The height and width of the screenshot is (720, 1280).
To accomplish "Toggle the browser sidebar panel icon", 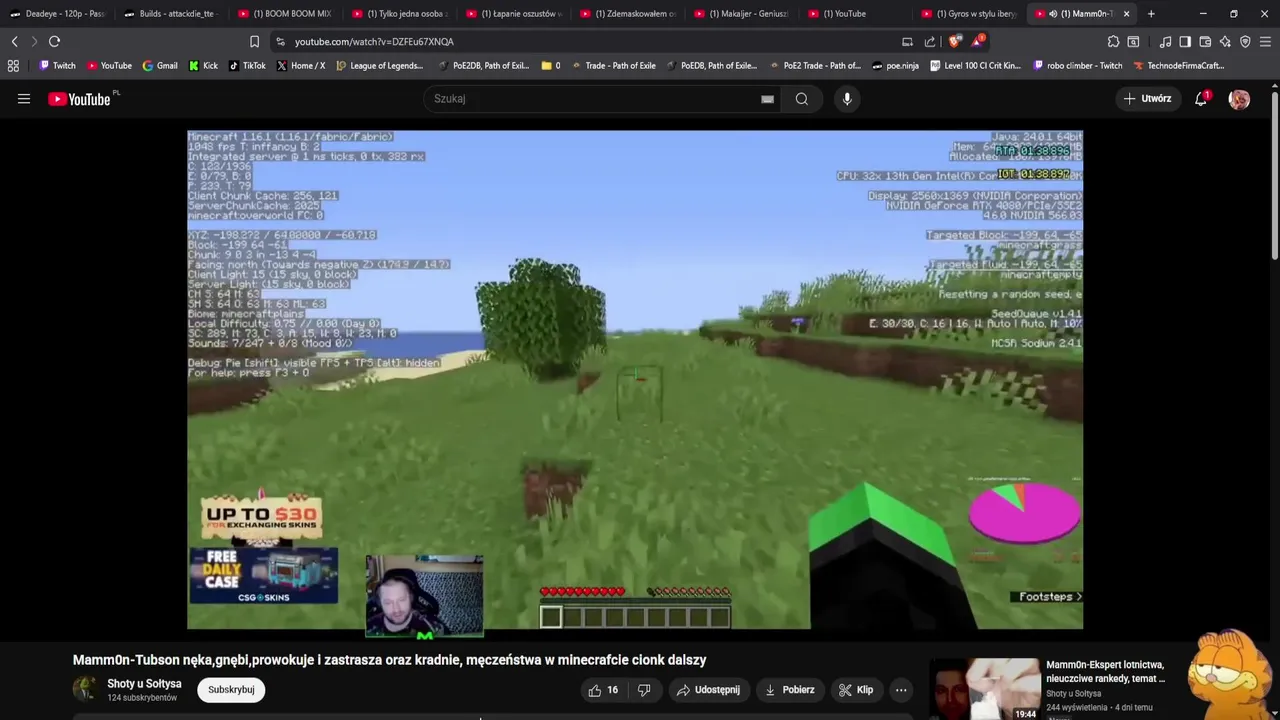I will click(x=1185, y=41).
